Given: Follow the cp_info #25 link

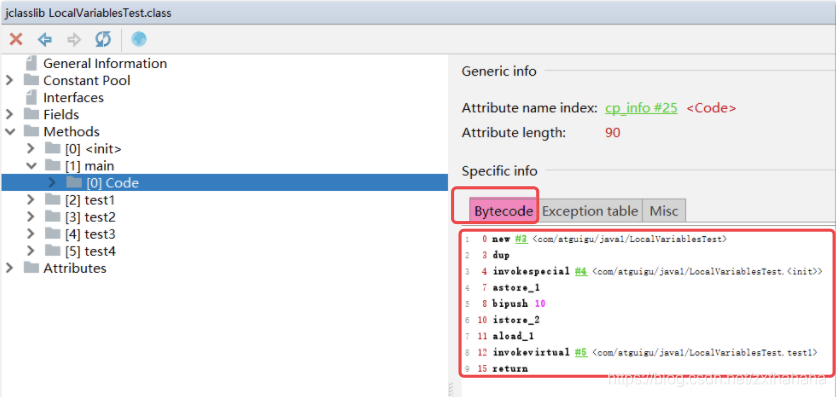Looking at the screenshot, I should 641,108.
